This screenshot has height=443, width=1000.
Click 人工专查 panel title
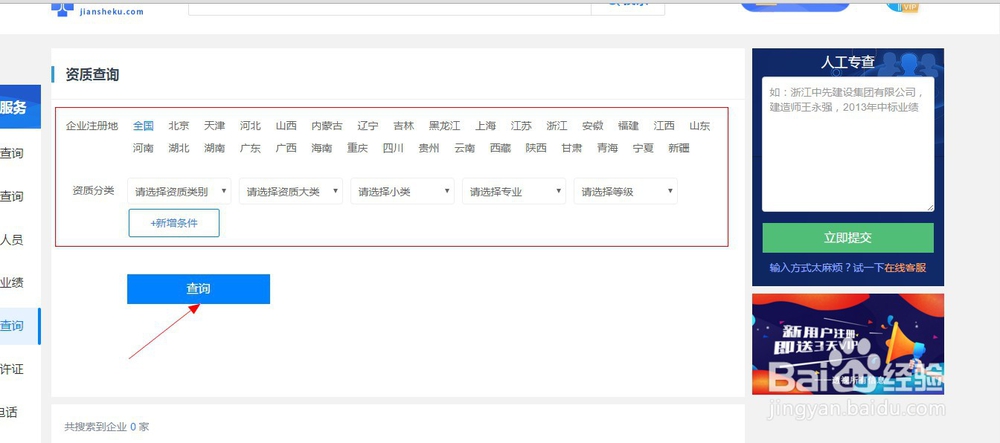(848, 62)
